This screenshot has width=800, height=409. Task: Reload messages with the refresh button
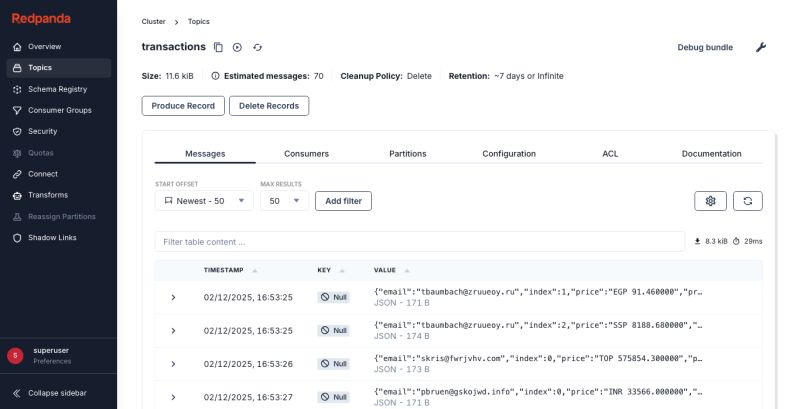coord(748,201)
